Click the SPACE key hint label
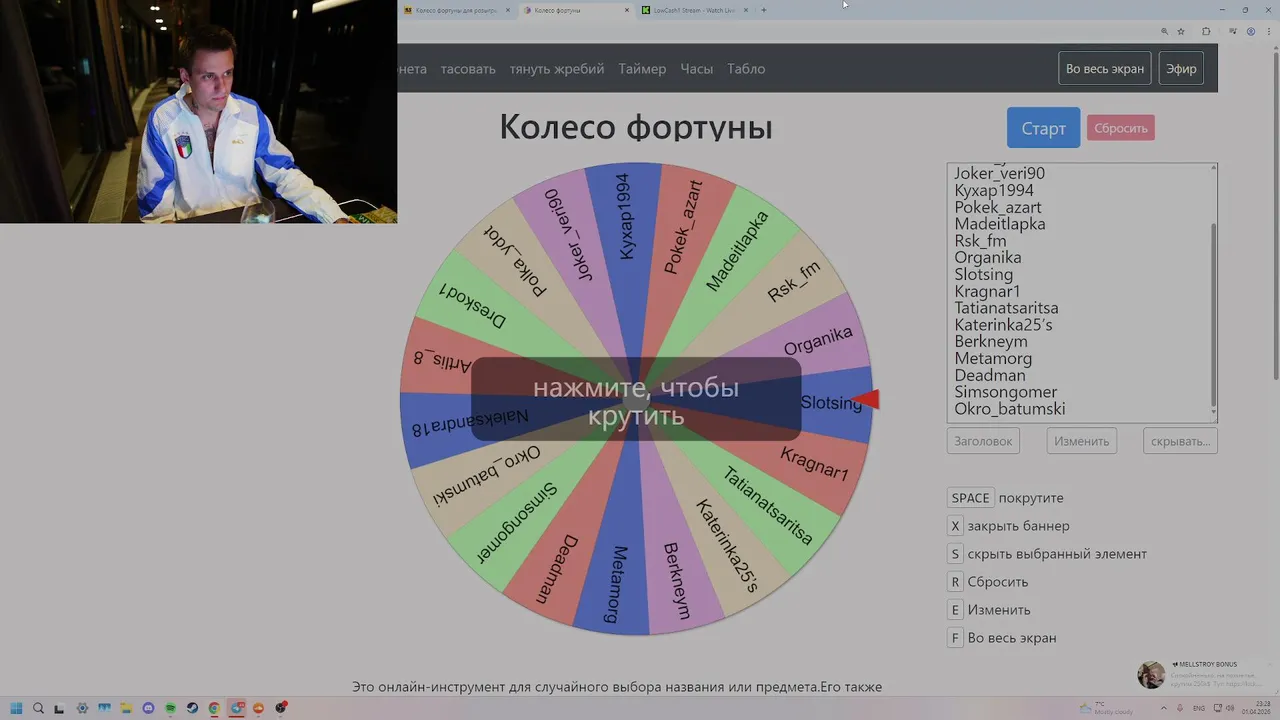1280x720 pixels. click(x=970, y=498)
